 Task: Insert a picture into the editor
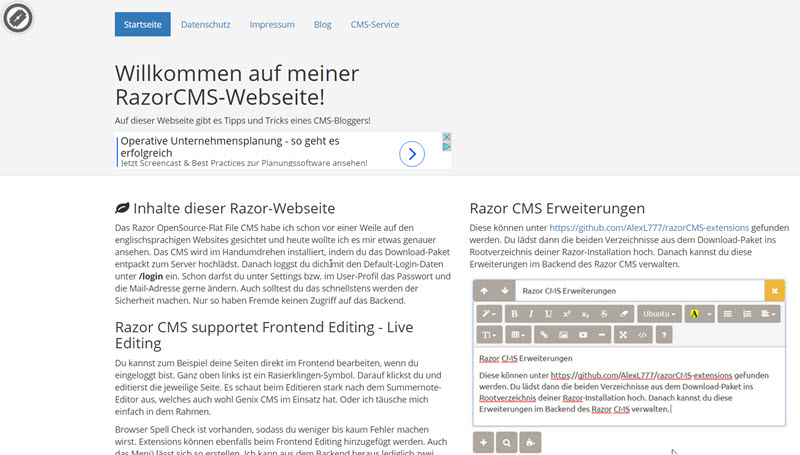563,335
